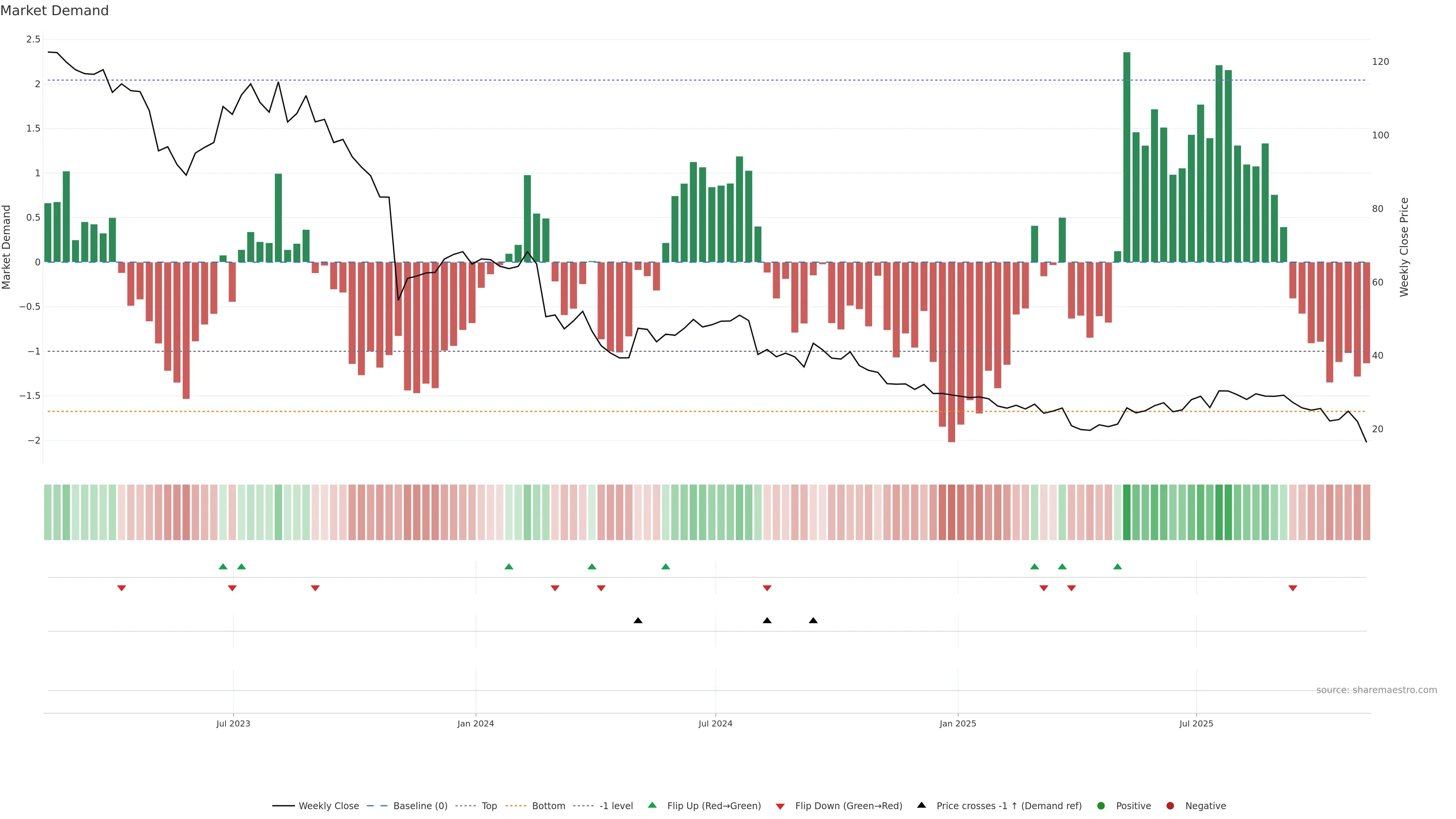The width and height of the screenshot is (1456, 819).
Task: Click the first black price-cross triangle marker
Action: point(638,621)
